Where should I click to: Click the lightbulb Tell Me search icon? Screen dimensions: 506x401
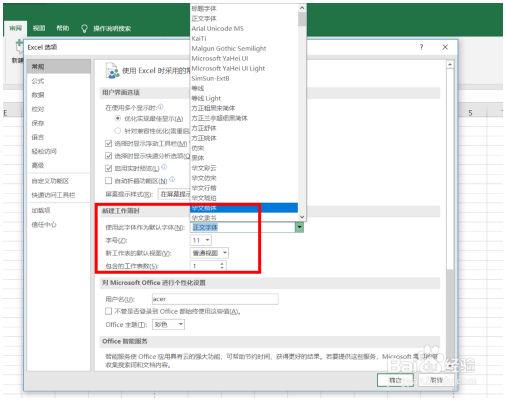coord(84,28)
